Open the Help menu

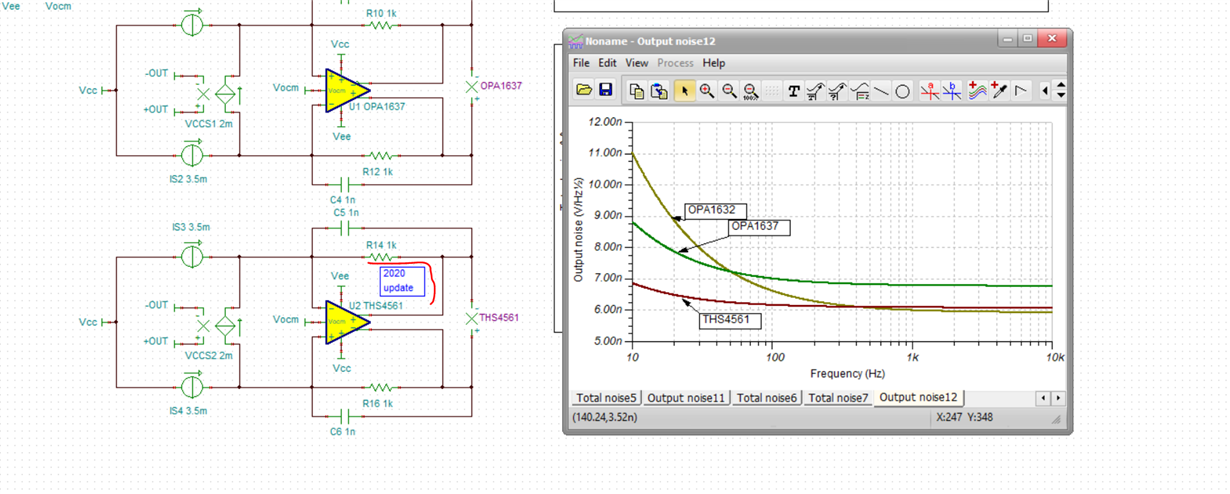tap(714, 62)
